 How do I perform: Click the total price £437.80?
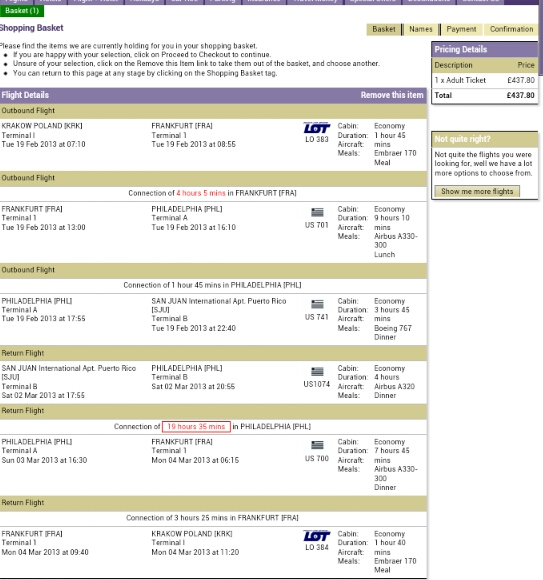(x=520, y=95)
